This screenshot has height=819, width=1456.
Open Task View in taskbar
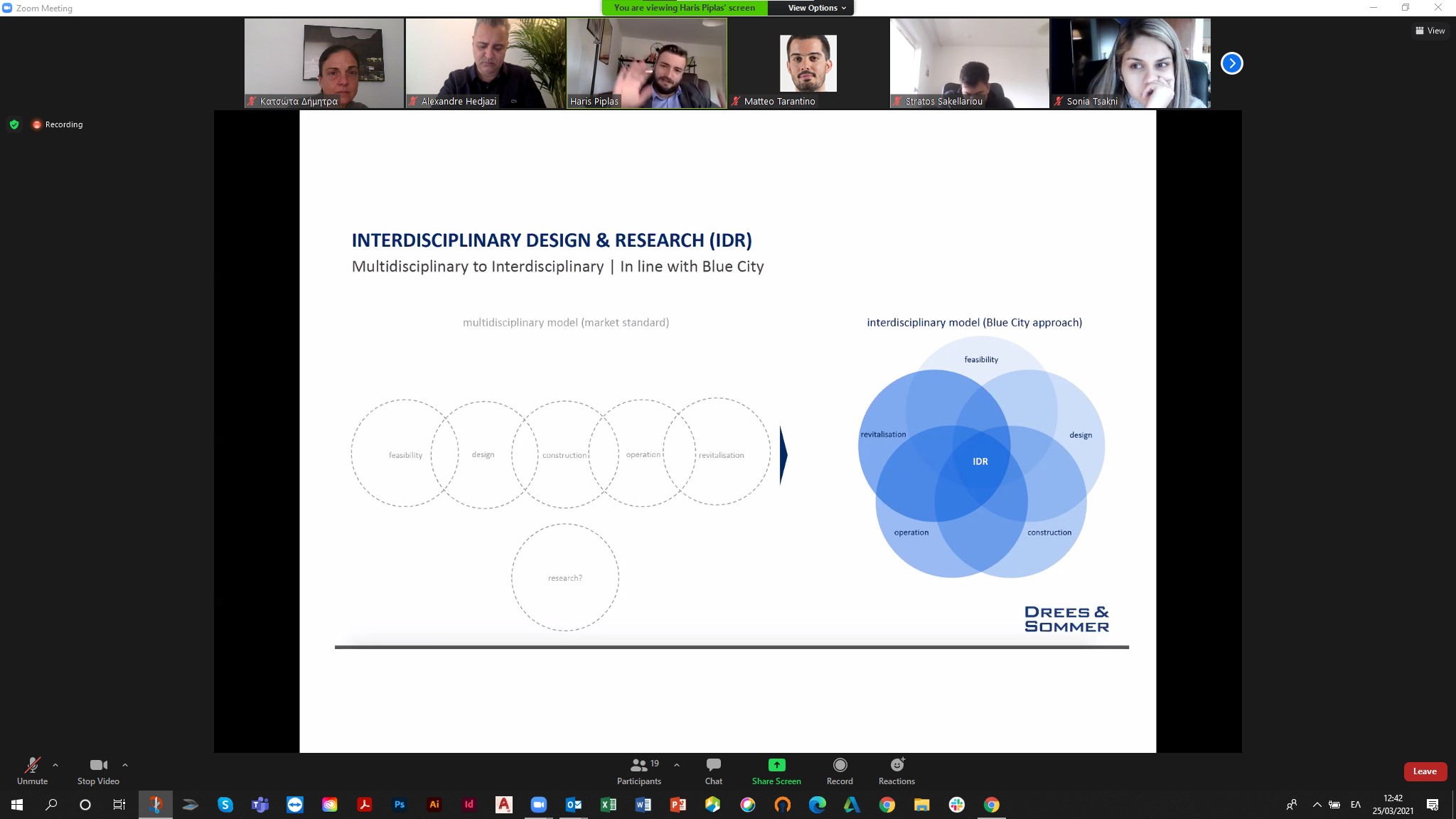coord(119,805)
